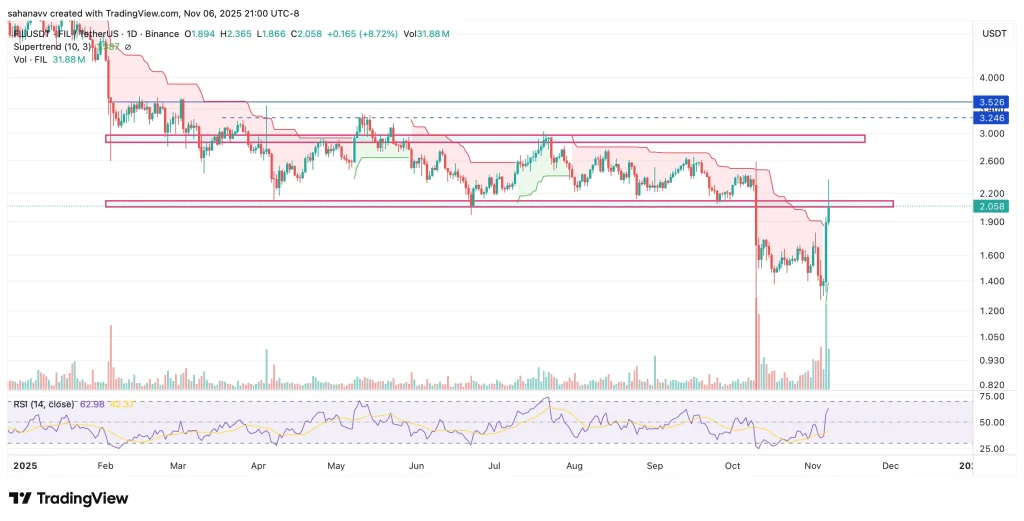Screen dimensions: 1024x521
Task: Click the TradingView logo icon
Action: click(20, 498)
